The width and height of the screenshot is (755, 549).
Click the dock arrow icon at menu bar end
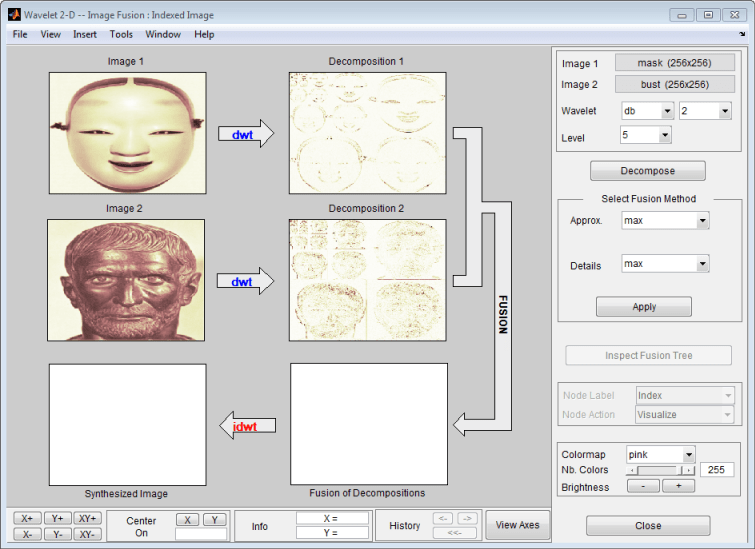(x=742, y=34)
